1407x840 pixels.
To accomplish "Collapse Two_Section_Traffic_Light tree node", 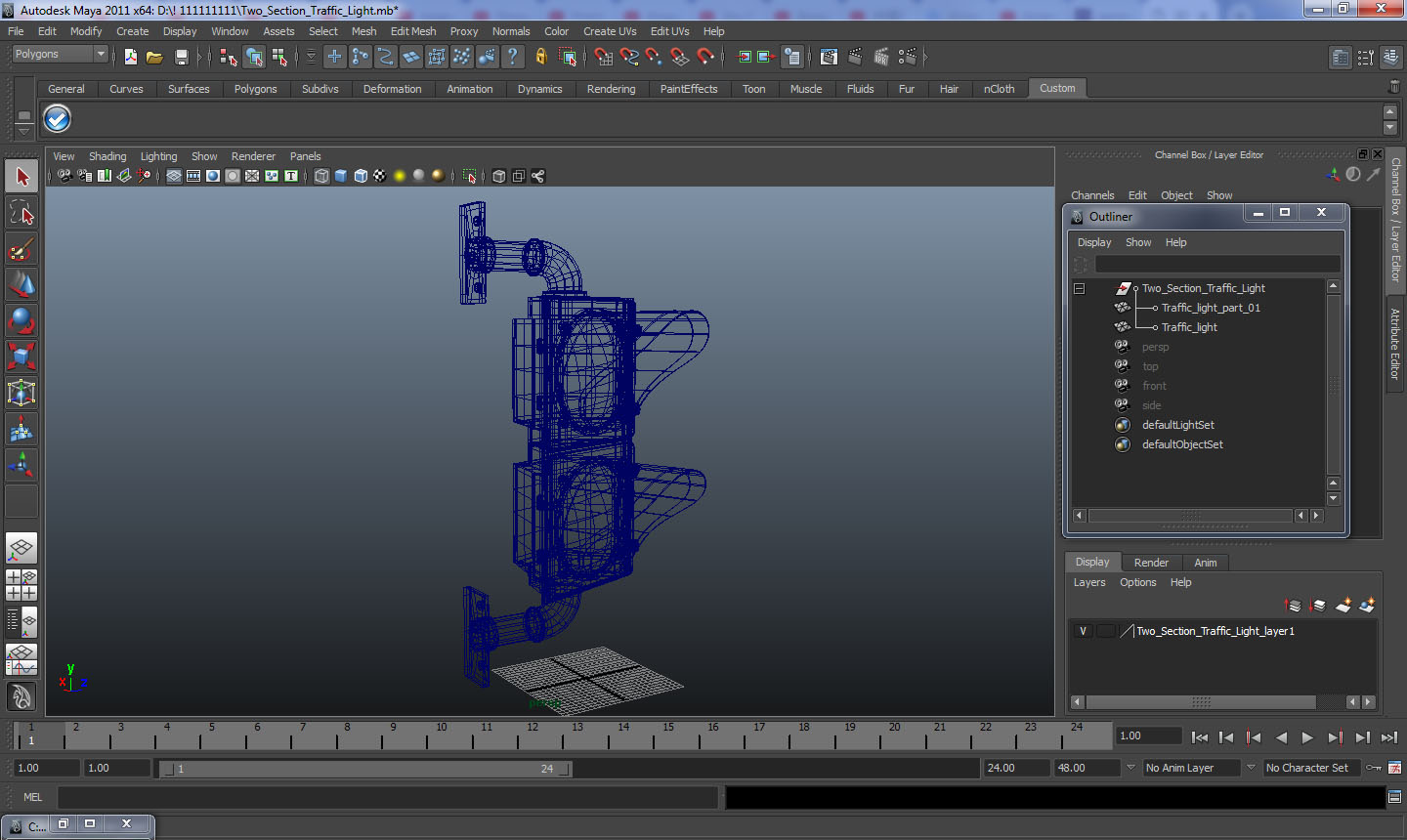I will (x=1080, y=288).
